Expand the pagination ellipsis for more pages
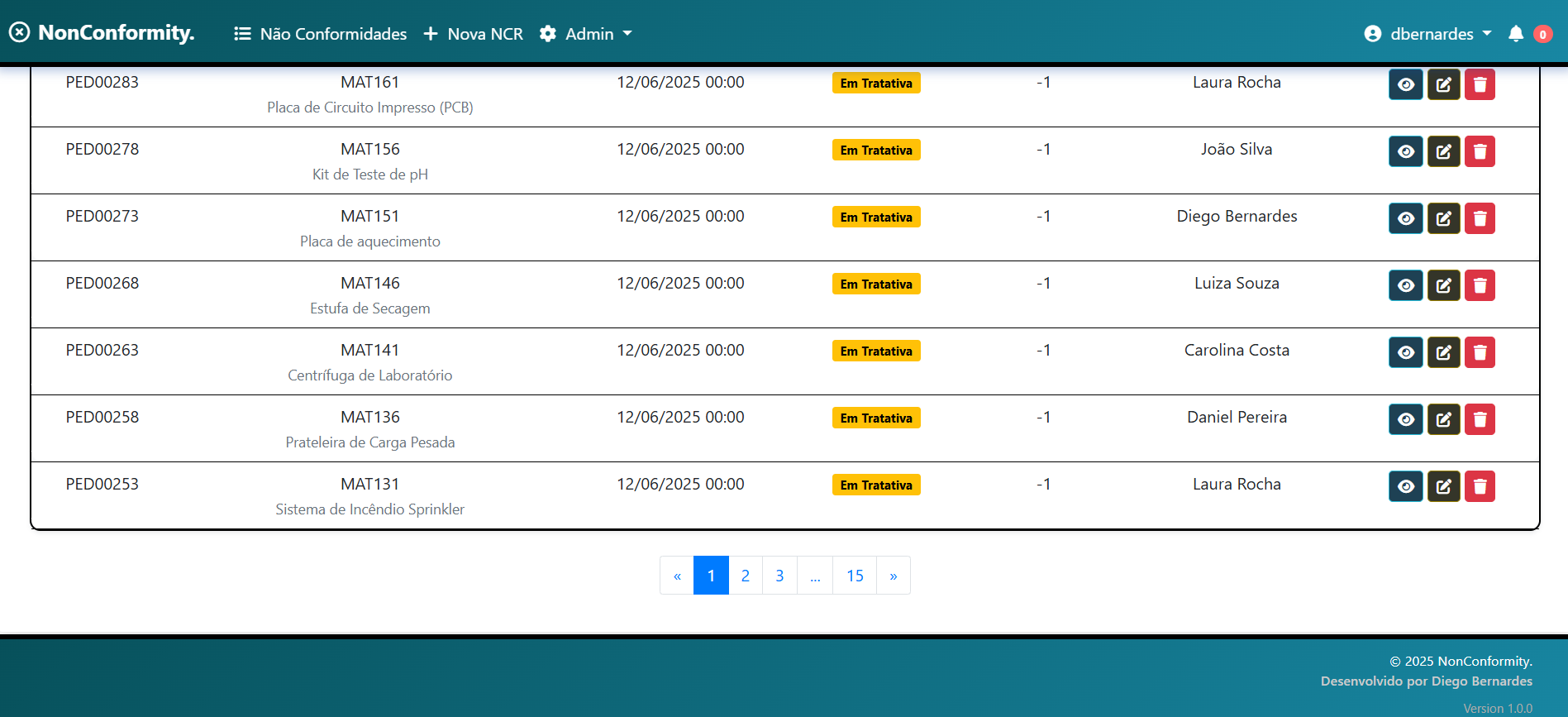 coord(815,576)
